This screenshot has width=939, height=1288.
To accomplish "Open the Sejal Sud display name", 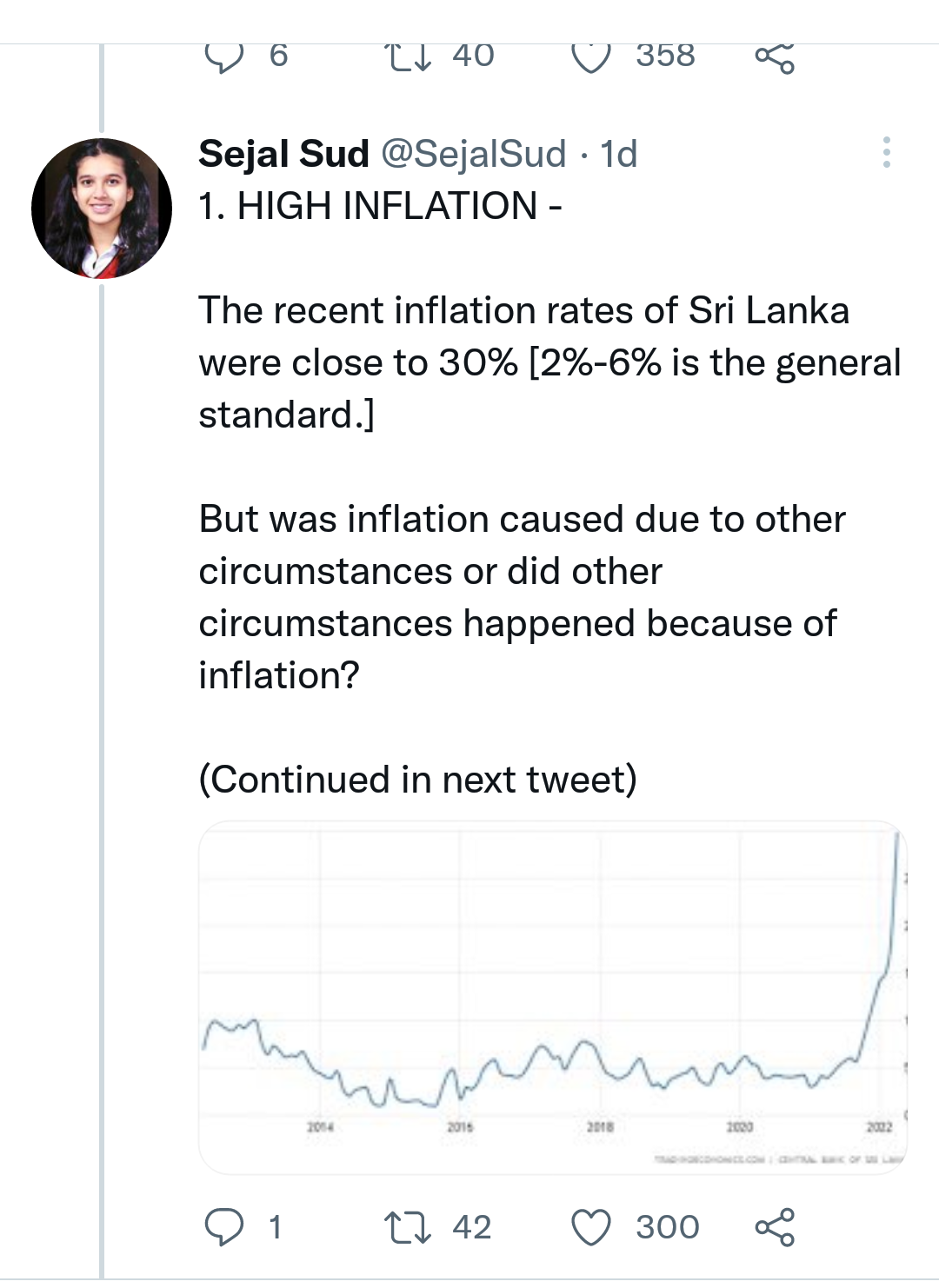I will pyautogui.click(x=283, y=154).
